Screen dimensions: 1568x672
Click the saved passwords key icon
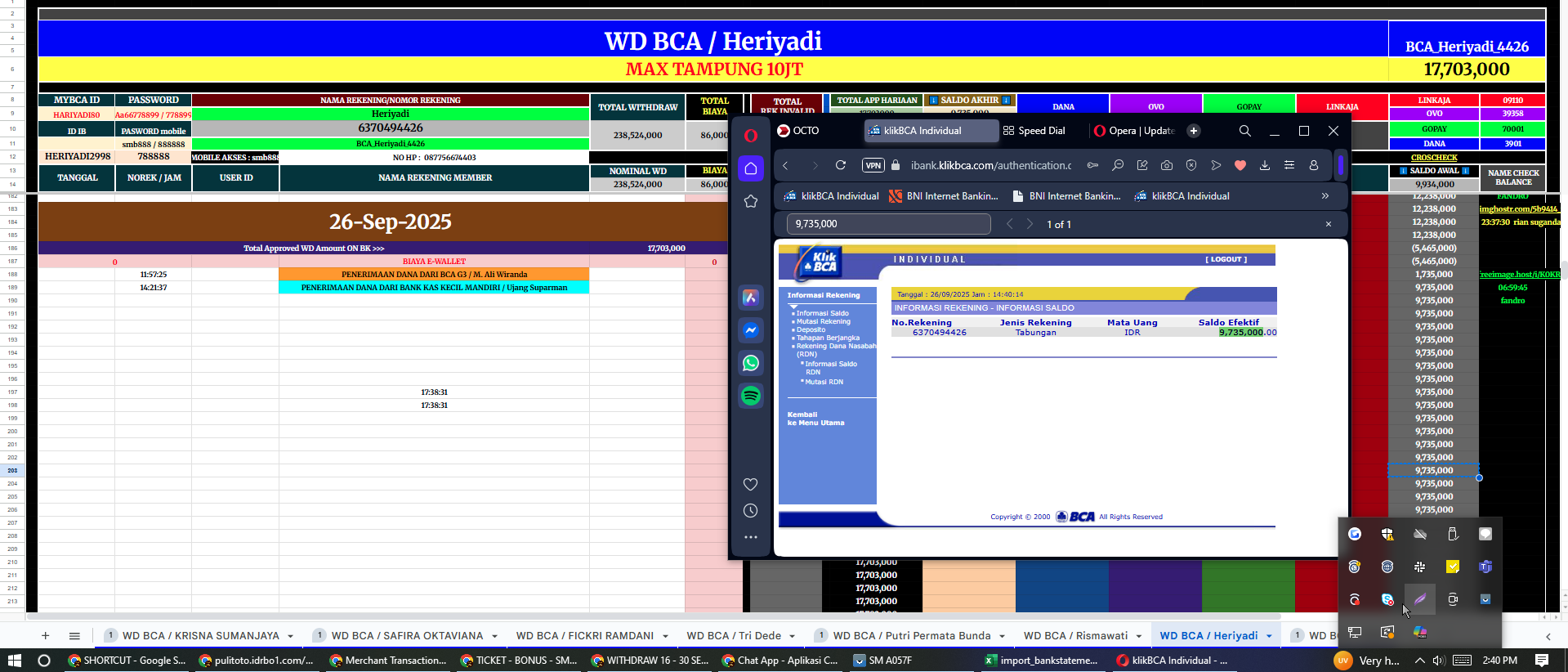point(1092,165)
